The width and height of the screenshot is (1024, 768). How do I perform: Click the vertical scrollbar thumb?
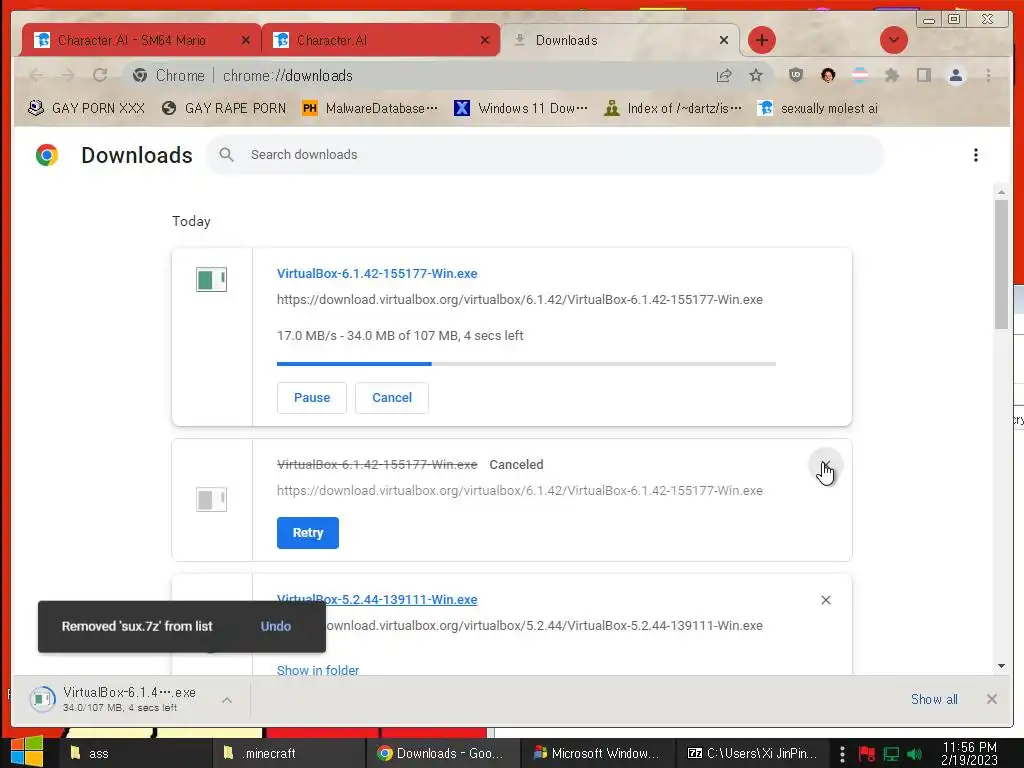point(1001,264)
